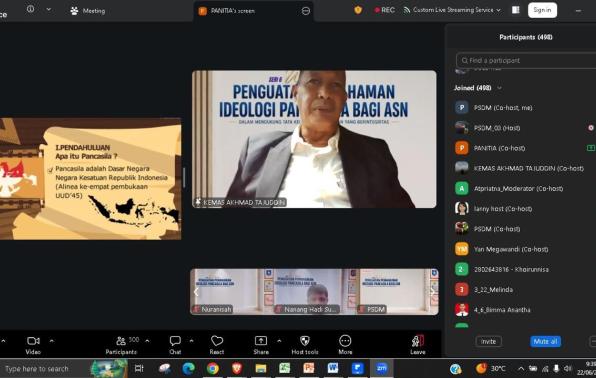Show hidden system tray icons
Viewport: 596px width, 378px height.
[521, 368]
